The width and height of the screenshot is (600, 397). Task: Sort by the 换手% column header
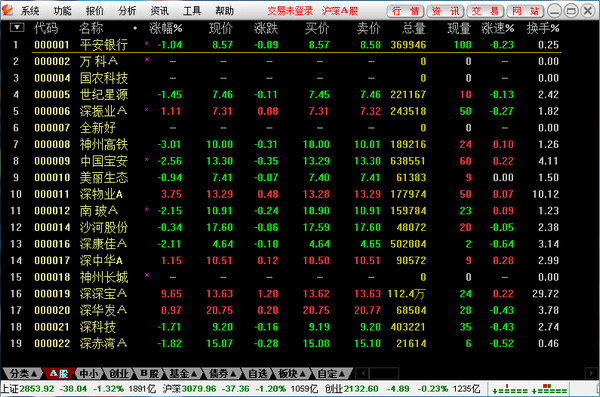pos(543,28)
